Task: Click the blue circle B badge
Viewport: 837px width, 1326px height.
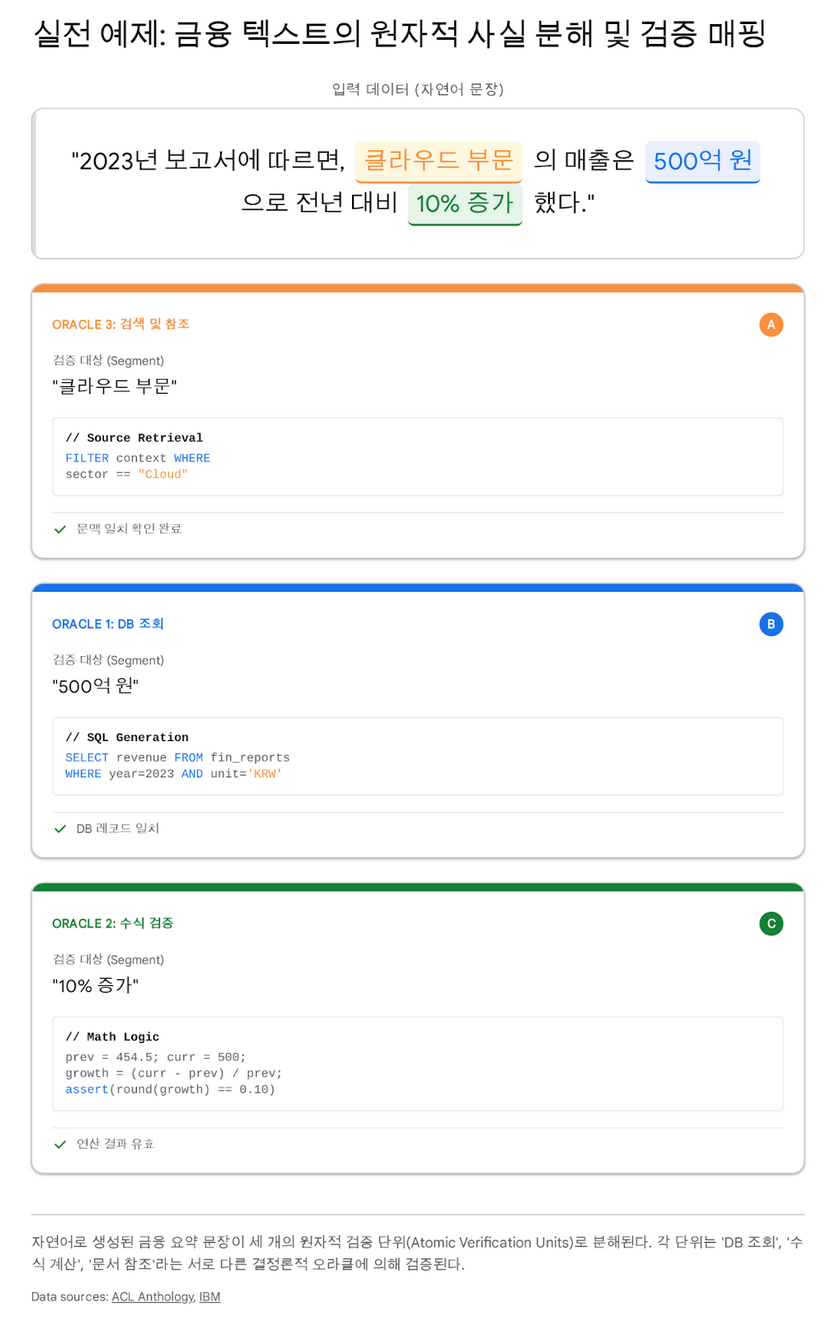Action: (770, 624)
